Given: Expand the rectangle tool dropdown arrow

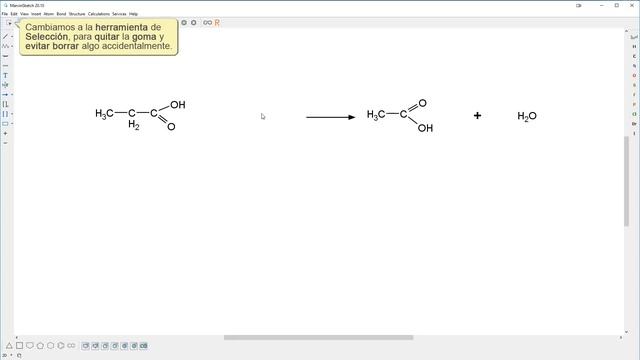Looking at the screenshot, I should [x=12, y=124].
